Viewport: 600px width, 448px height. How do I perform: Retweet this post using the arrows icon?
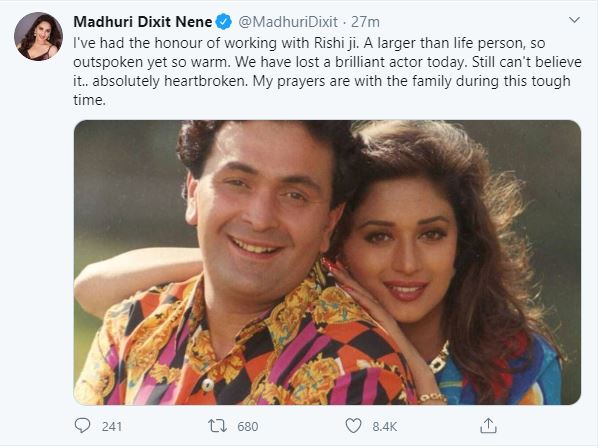(x=217, y=426)
